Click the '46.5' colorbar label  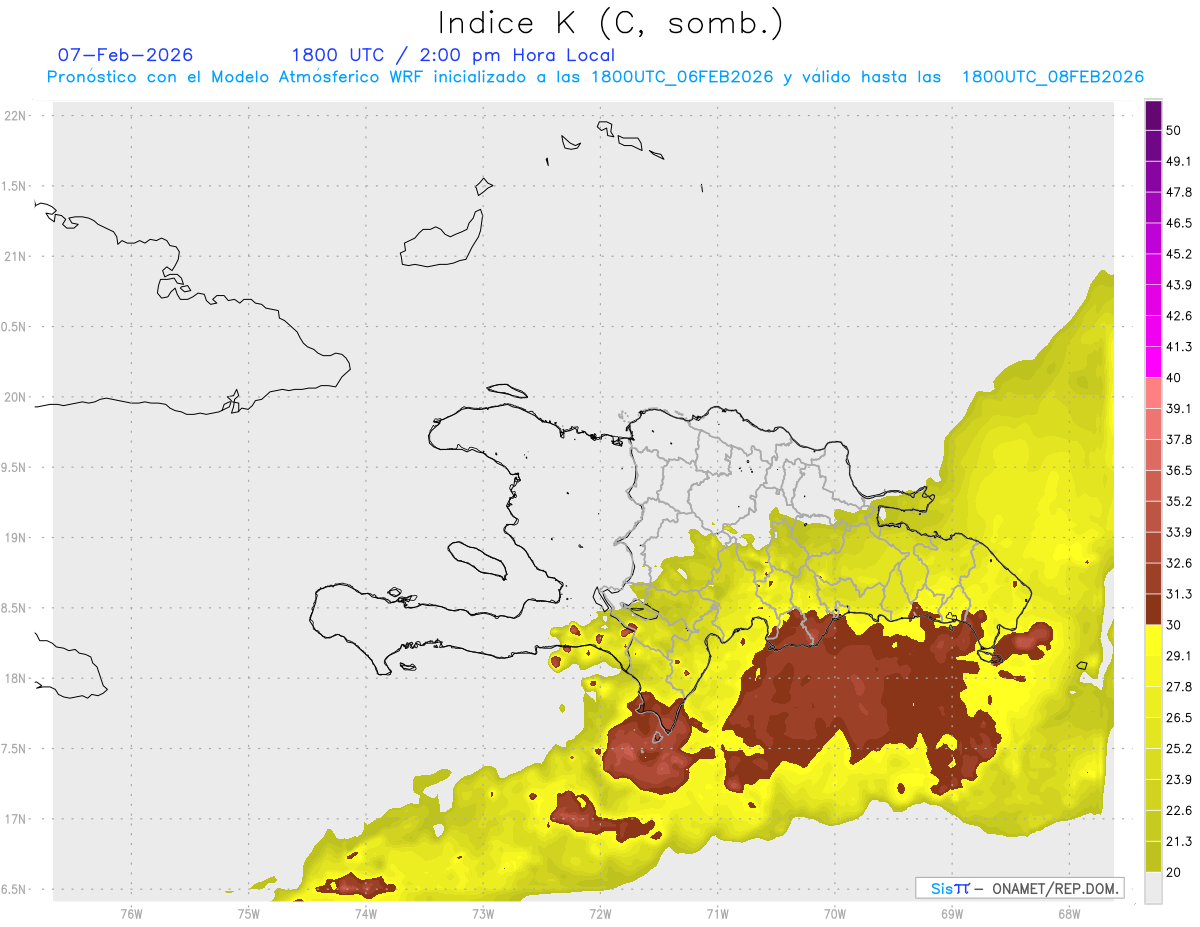click(x=1179, y=223)
